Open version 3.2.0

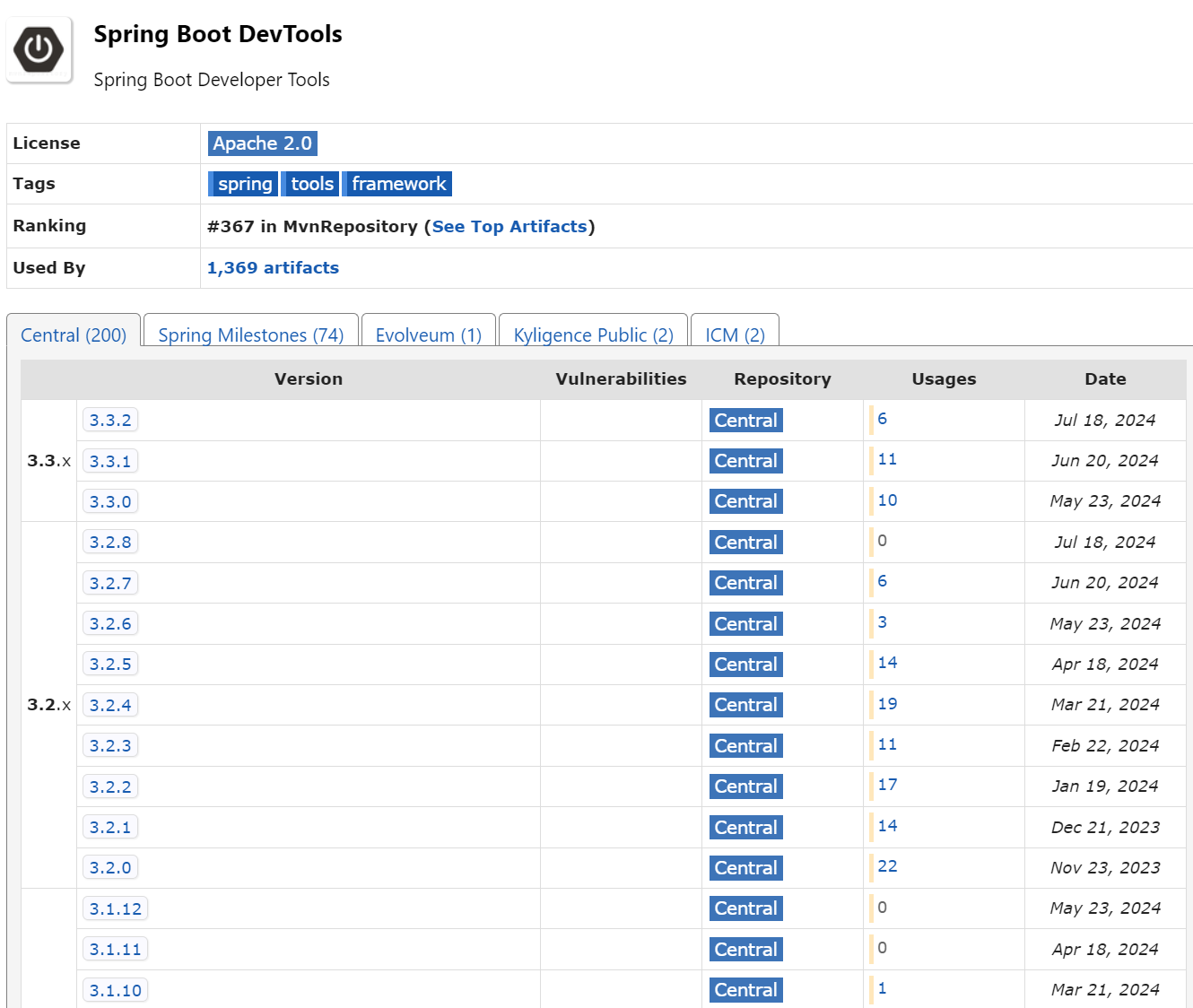(x=110, y=867)
